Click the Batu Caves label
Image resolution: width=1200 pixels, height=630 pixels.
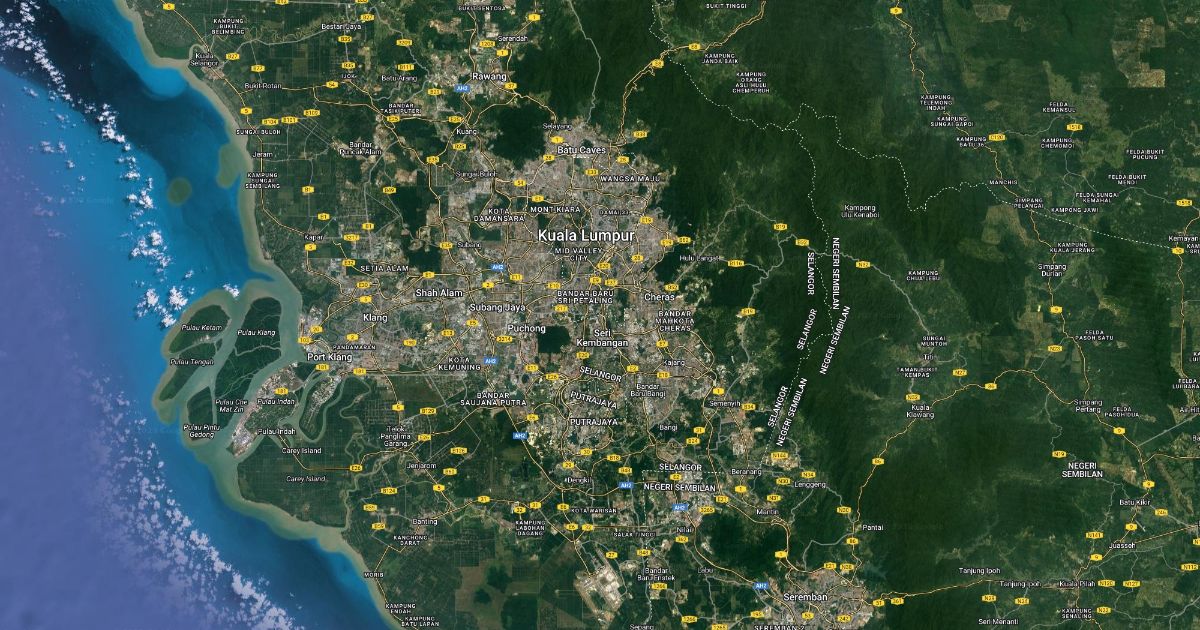point(582,150)
